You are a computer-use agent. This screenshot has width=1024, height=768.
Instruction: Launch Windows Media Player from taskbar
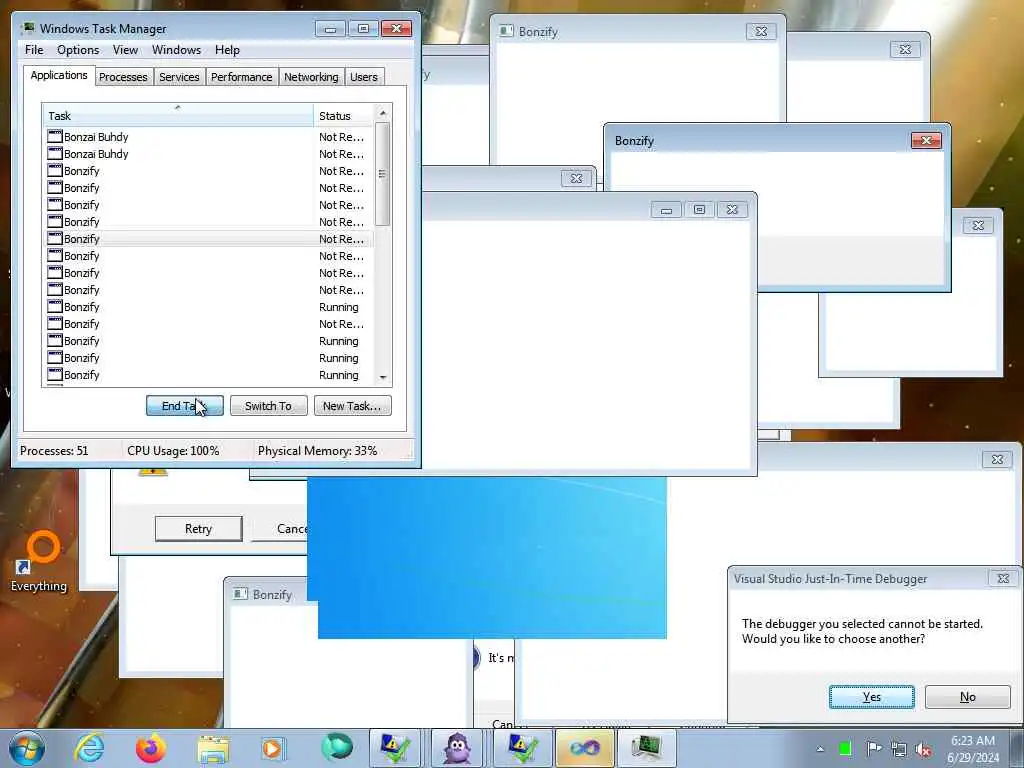tap(274, 748)
